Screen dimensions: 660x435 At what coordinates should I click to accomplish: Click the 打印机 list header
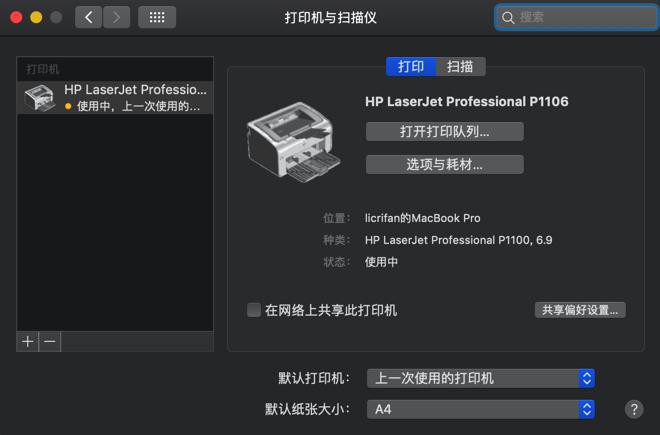43,69
